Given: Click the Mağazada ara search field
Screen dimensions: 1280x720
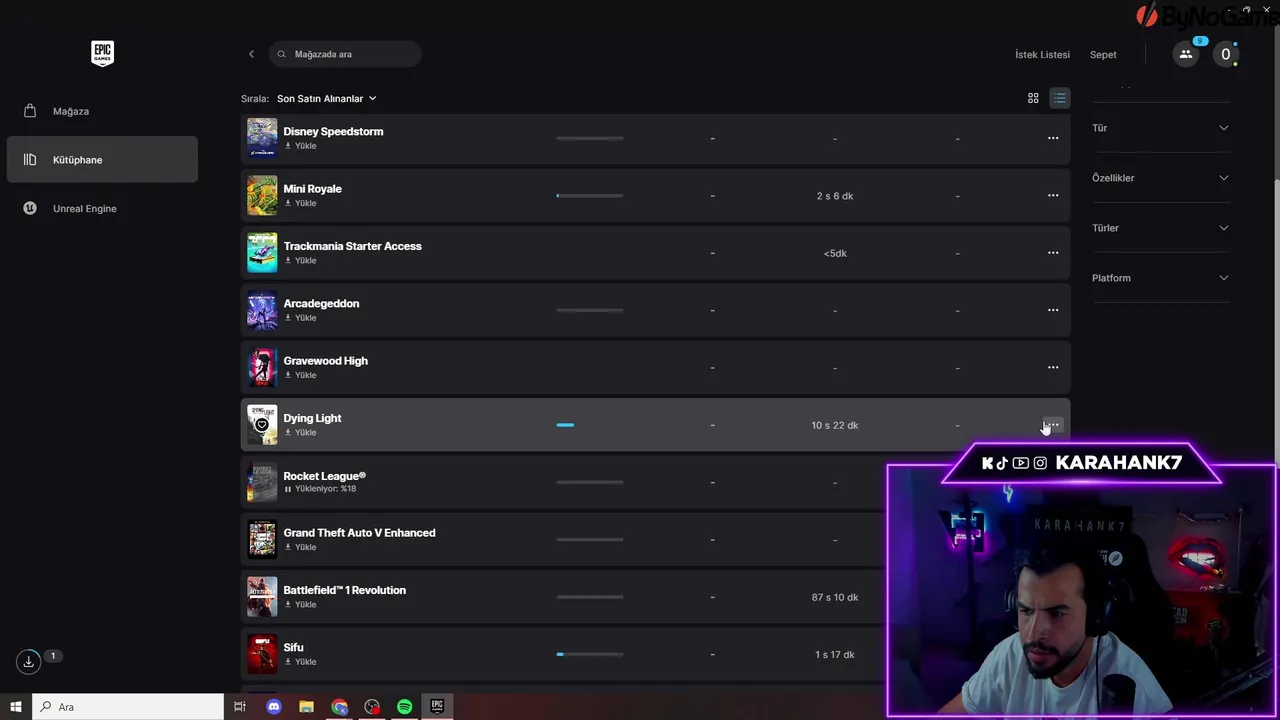Looking at the screenshot, I should (345, 54).
